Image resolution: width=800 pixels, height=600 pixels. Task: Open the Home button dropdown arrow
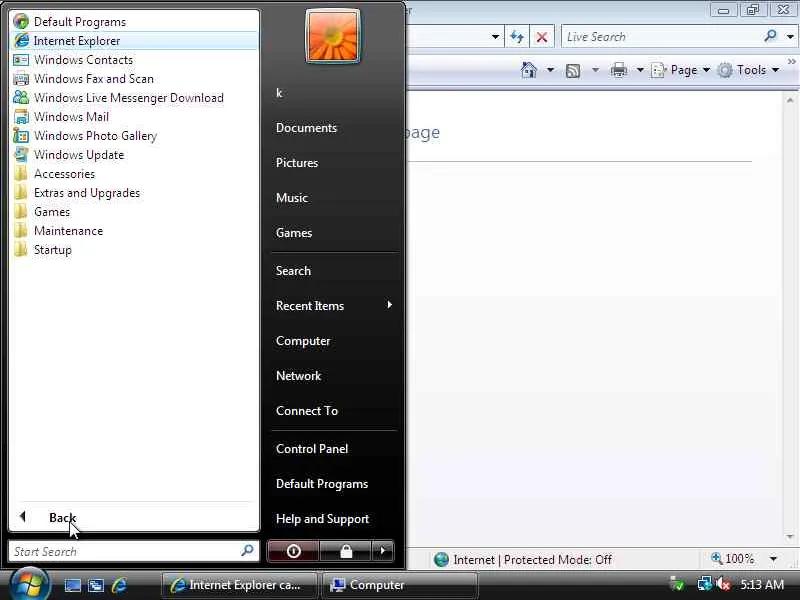point(550,70)
